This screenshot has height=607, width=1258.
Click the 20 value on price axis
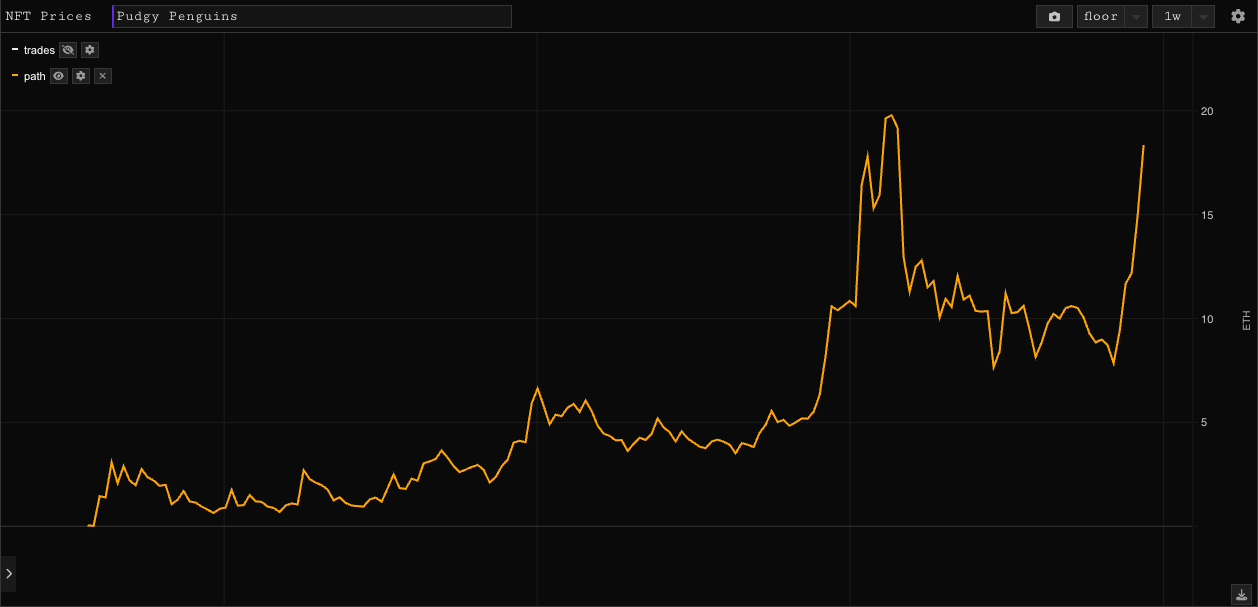click(x=1207, y=111)
